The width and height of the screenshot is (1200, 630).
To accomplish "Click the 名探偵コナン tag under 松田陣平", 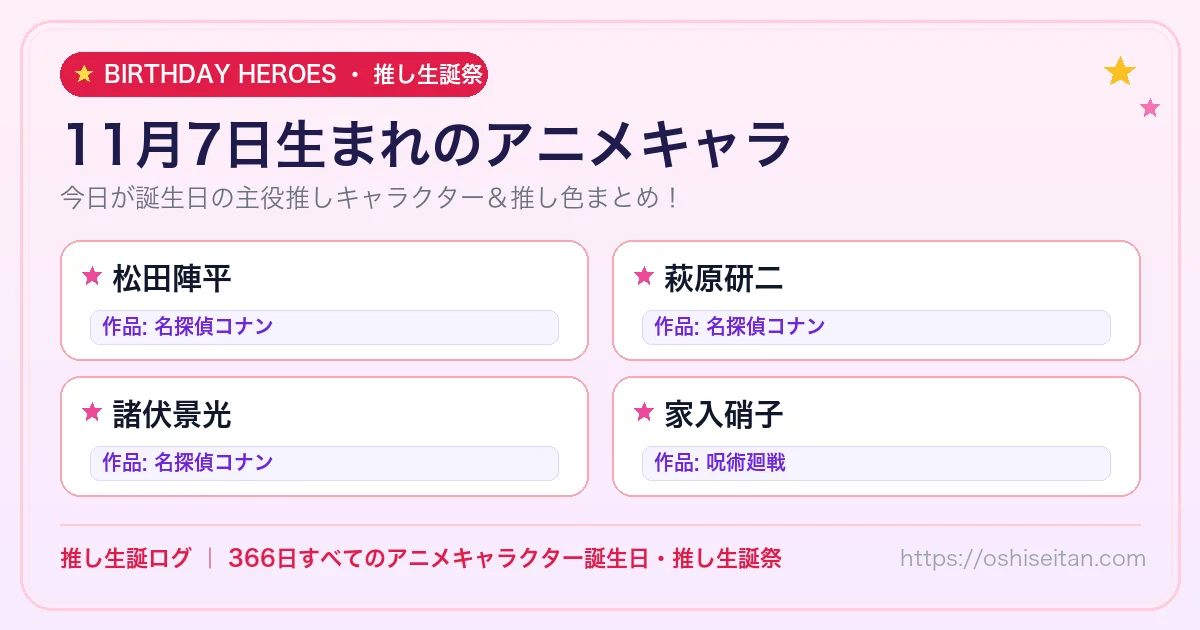I will [324, 327].
